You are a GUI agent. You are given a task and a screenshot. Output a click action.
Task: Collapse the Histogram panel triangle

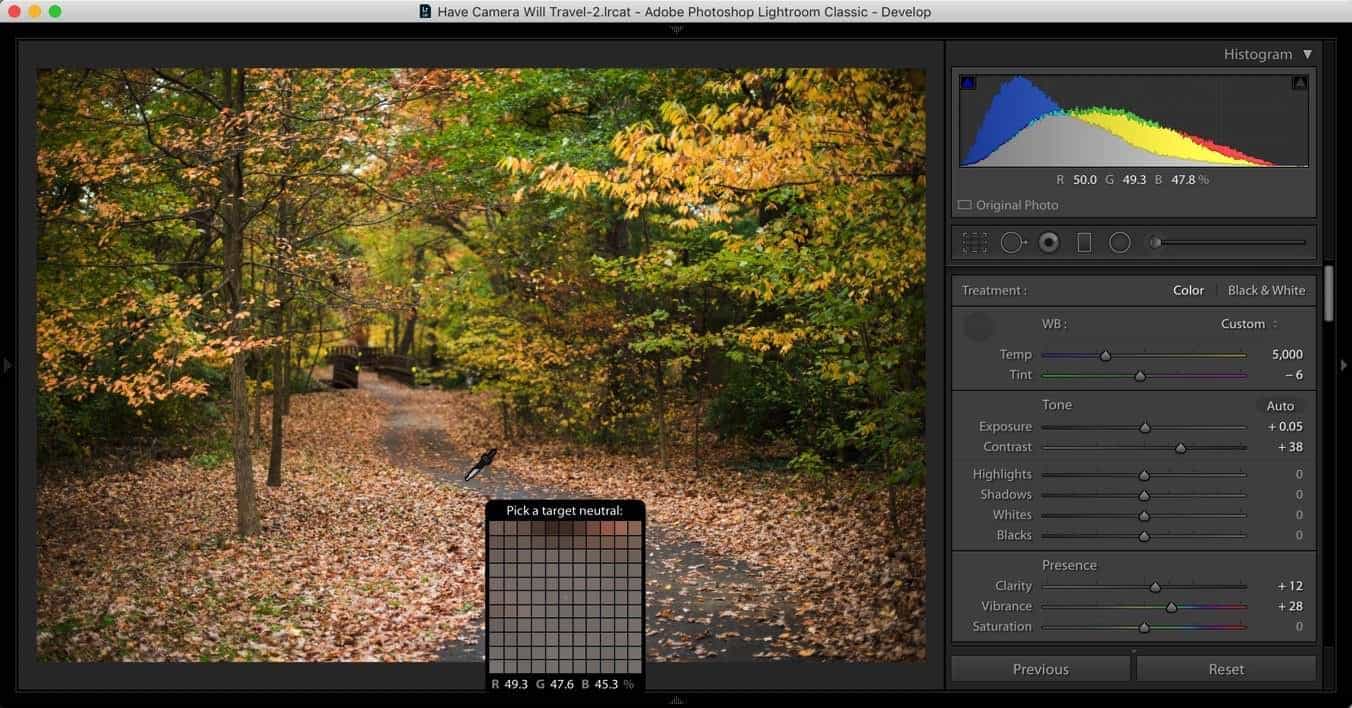tap(1307, 54)
